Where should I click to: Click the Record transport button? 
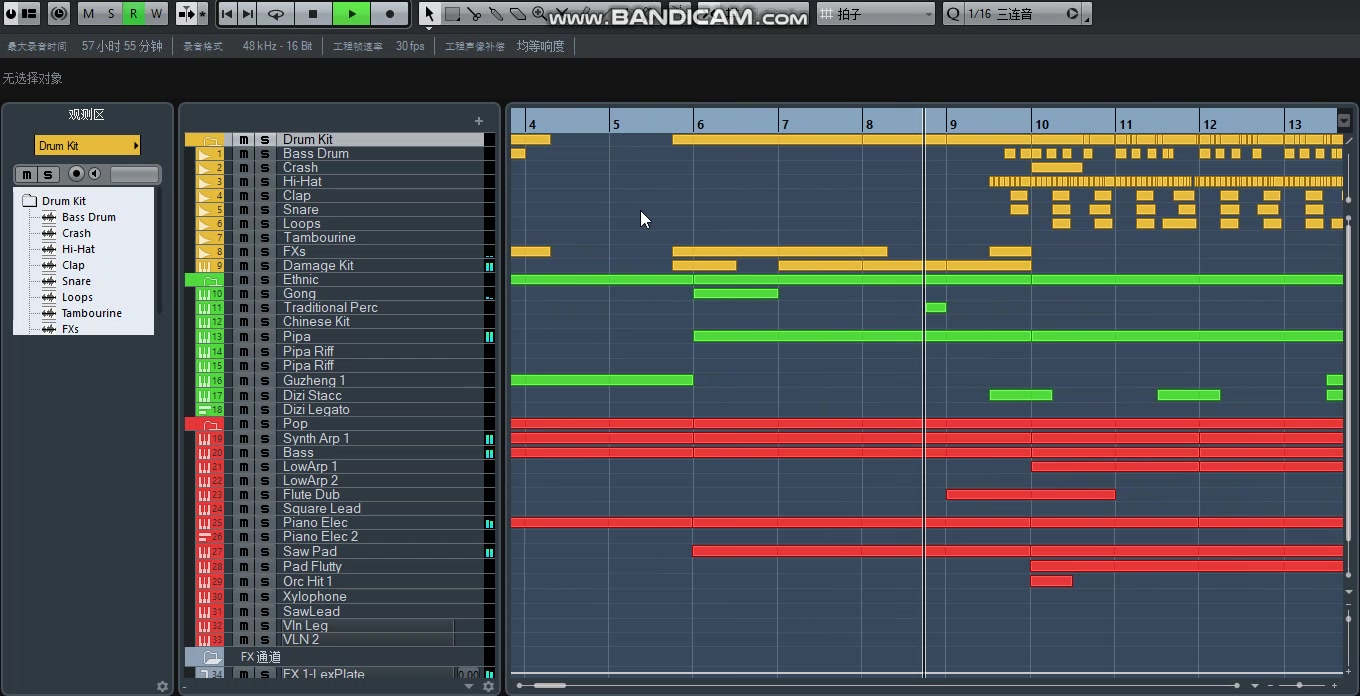click(x=390, y=14)
